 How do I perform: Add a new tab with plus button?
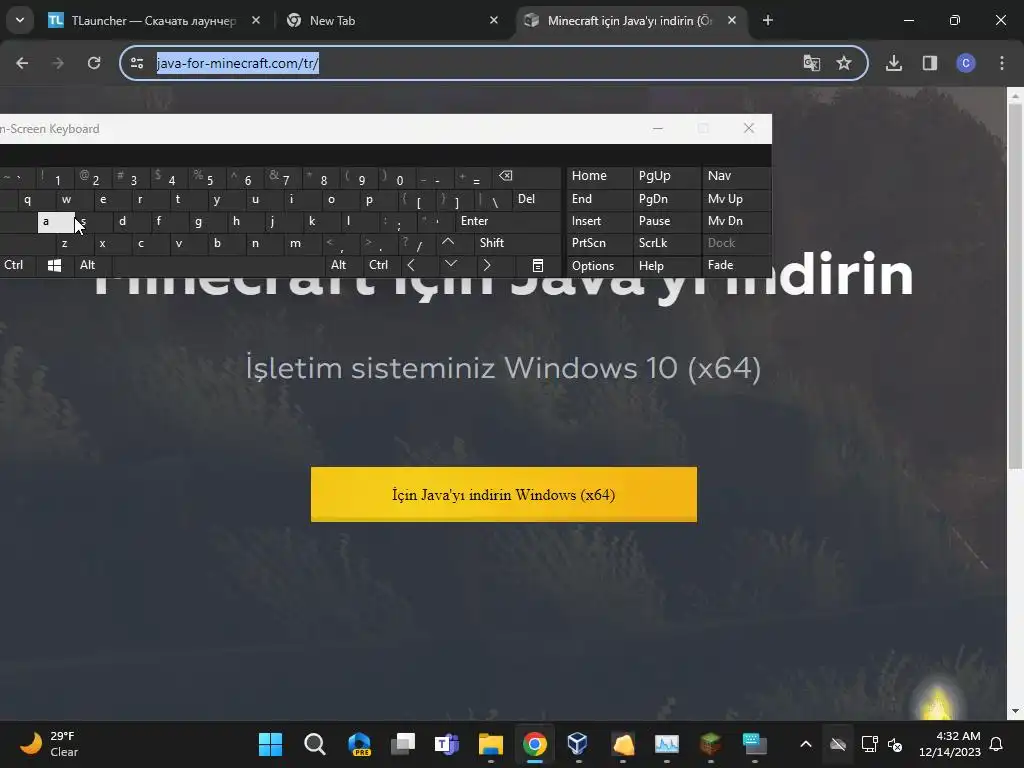pos(767,20)
